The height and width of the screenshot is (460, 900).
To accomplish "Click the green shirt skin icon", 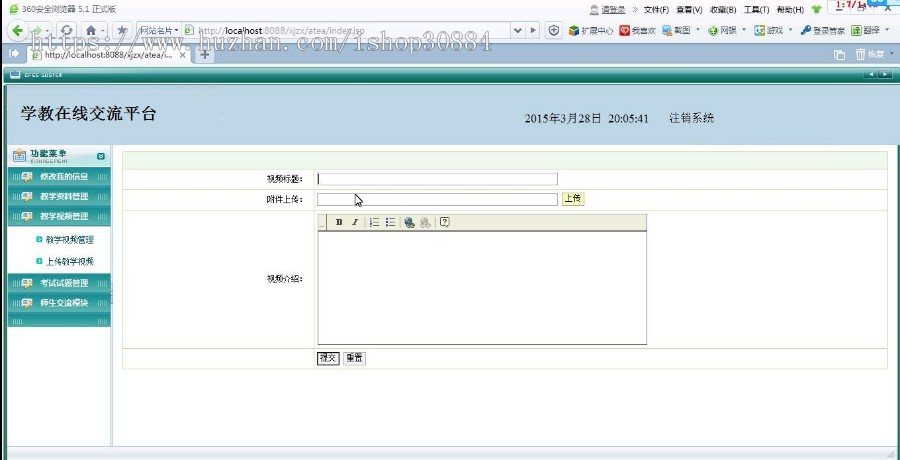I will [x=816, y=10].
